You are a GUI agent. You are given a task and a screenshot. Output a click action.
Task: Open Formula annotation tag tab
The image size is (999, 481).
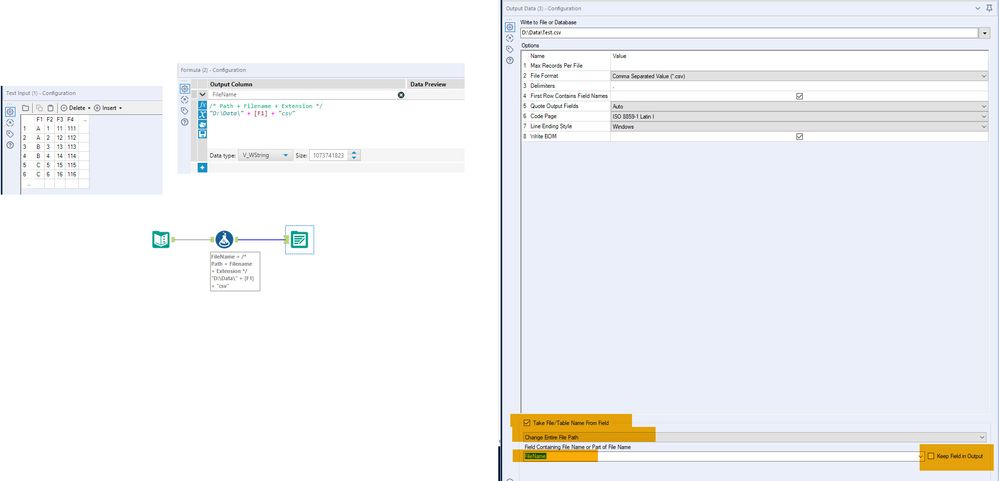(185, 110)
